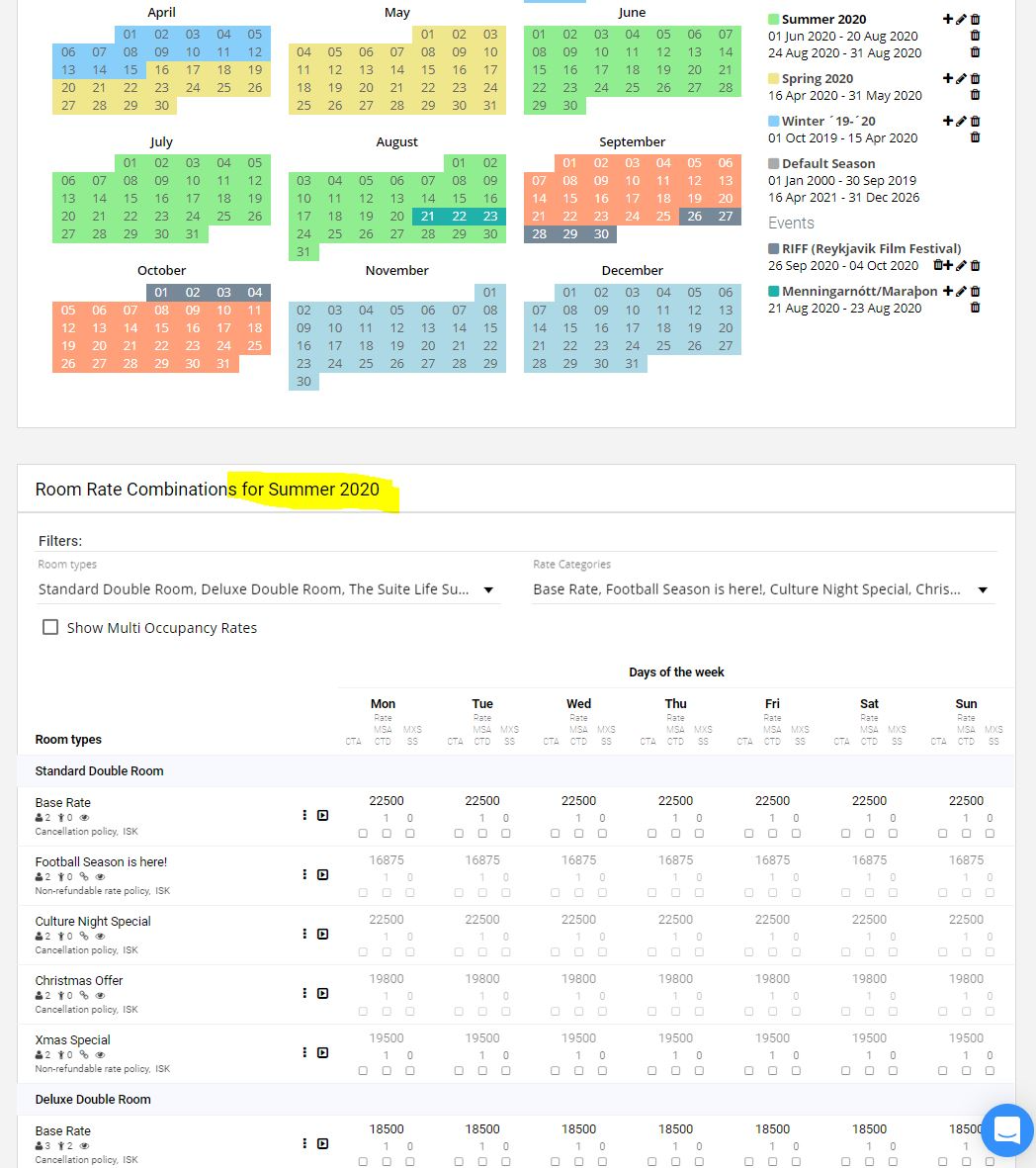
Task: Click play-box icon on Football Season is here! row
Action: [x=322, y=874]
